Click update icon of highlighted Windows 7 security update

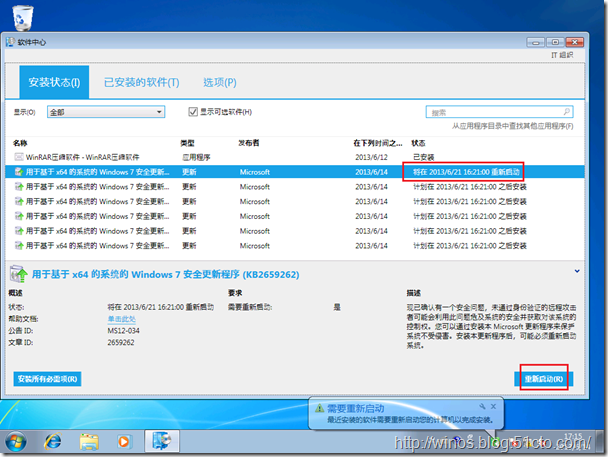[x=19, y=172]
